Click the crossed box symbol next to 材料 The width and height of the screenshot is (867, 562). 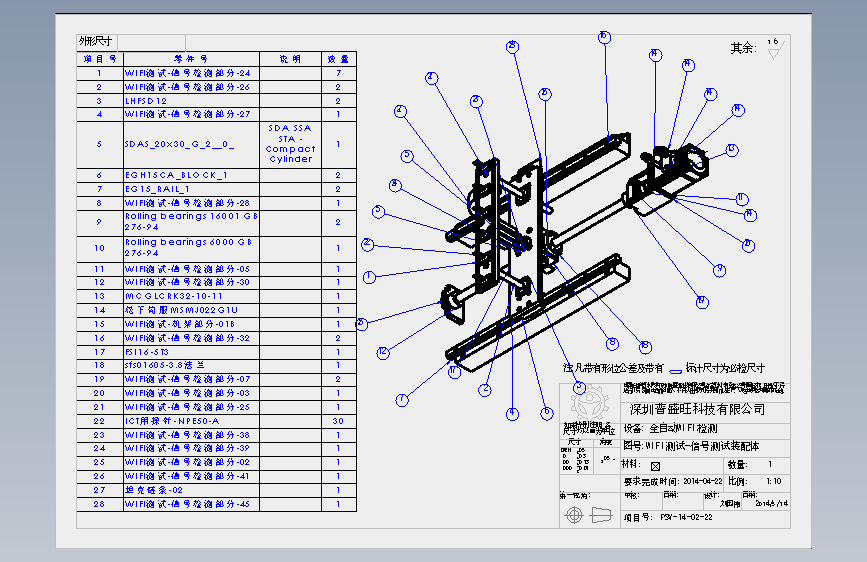655,466
